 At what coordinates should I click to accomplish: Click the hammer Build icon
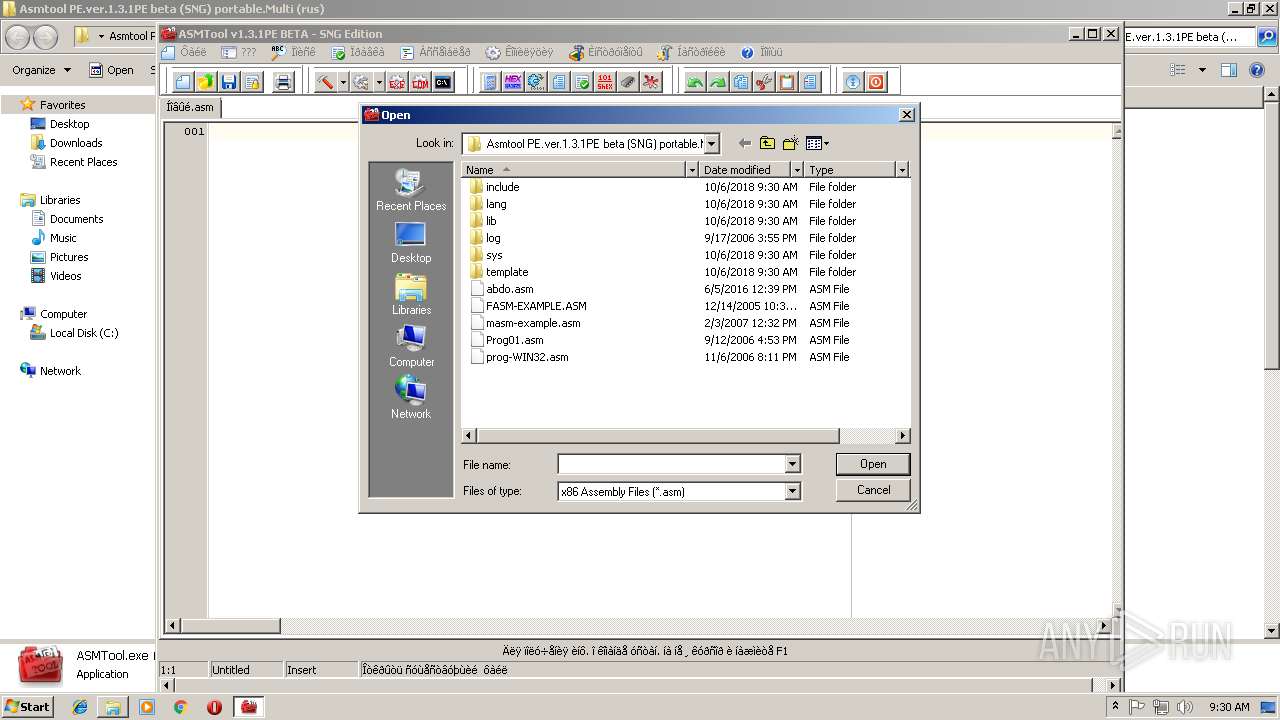pos(325,82)
